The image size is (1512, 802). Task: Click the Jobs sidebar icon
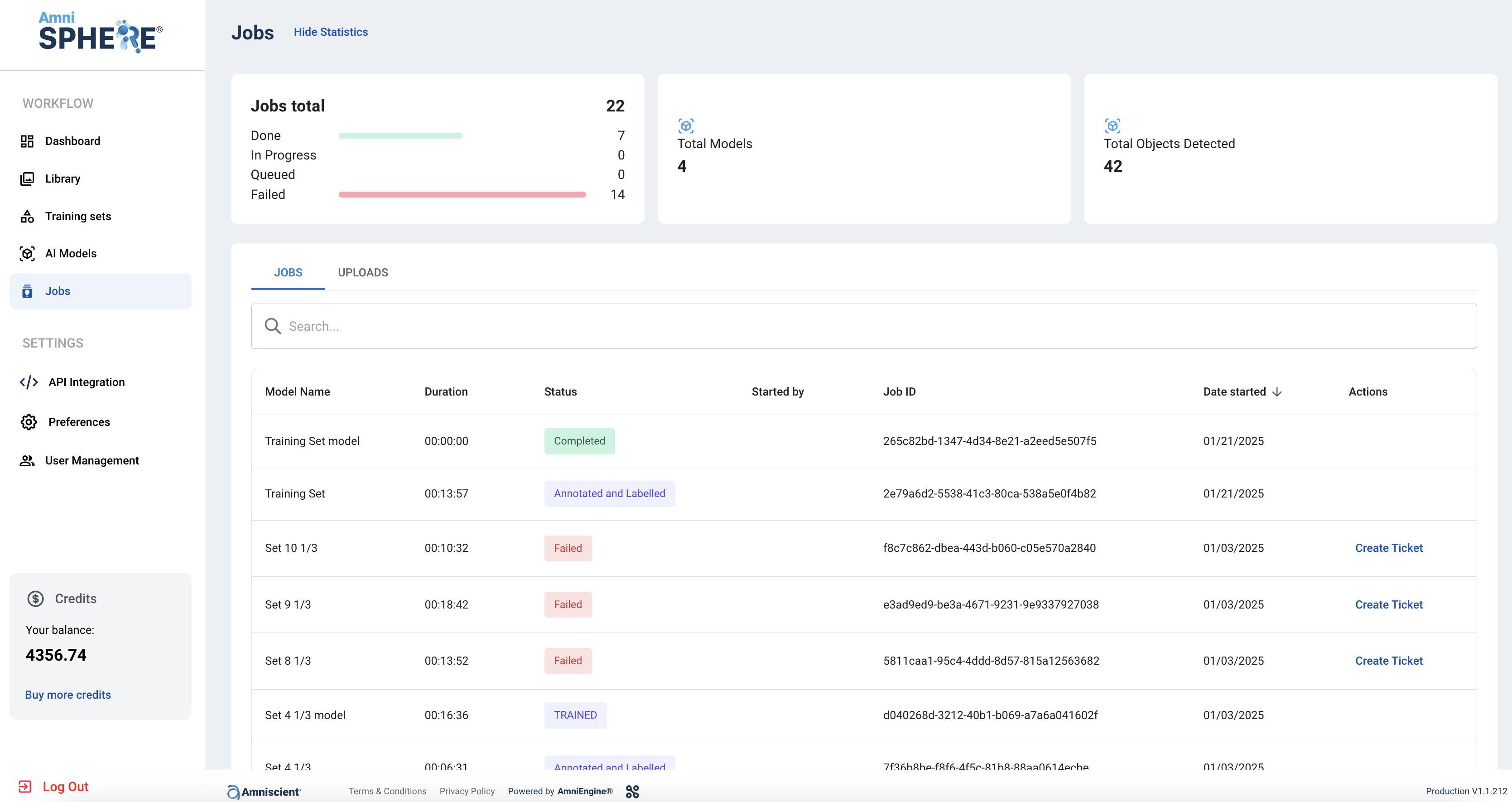pos(27,291)
